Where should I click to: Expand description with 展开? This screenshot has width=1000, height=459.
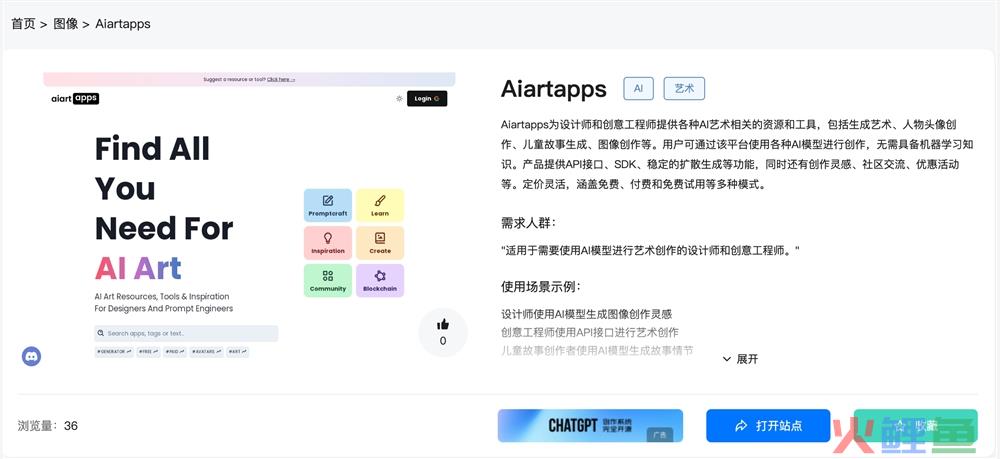(740, 359)
